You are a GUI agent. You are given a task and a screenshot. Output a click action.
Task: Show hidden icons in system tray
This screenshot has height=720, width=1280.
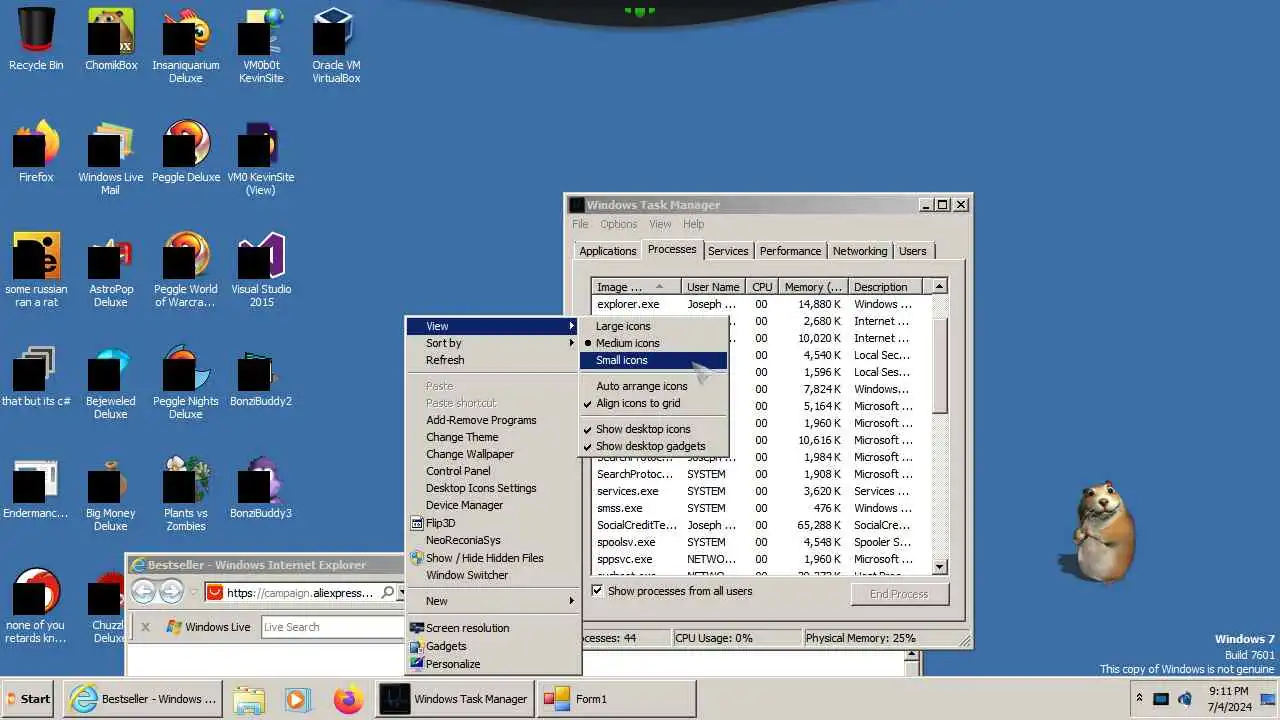(x=1139, y=698)
